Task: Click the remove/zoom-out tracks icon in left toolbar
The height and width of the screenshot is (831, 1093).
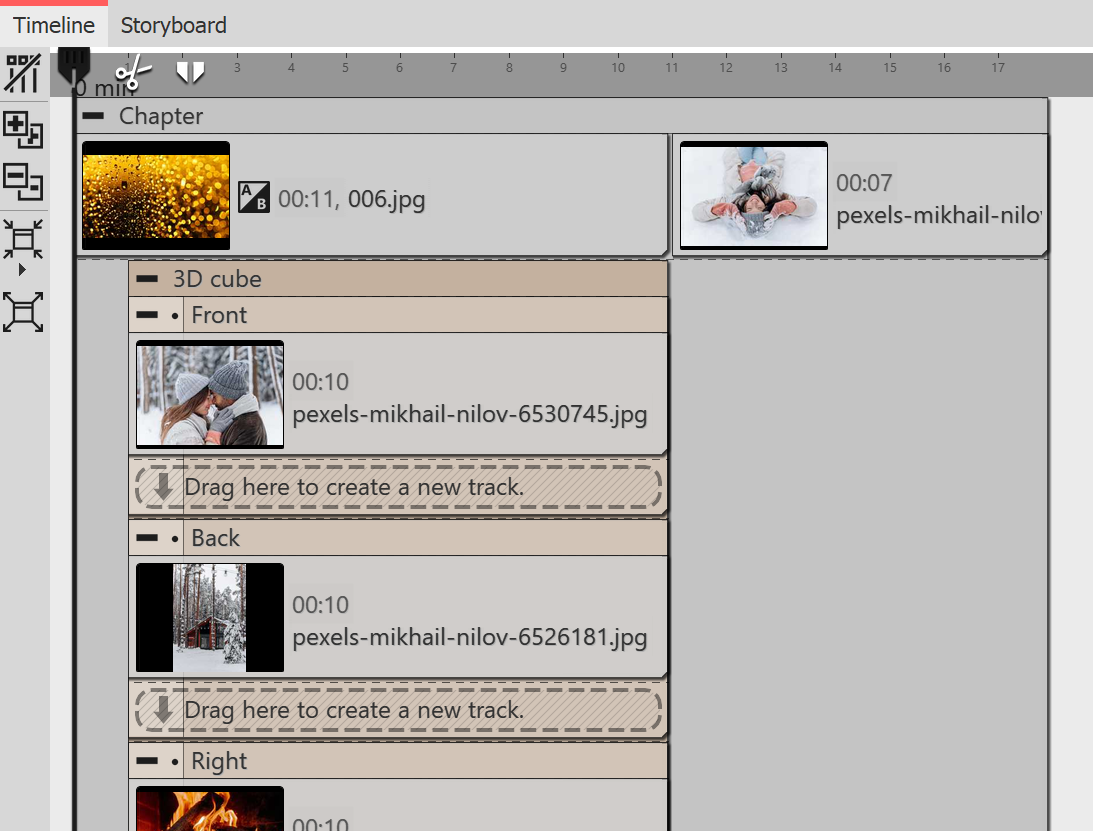Action: 22,183
